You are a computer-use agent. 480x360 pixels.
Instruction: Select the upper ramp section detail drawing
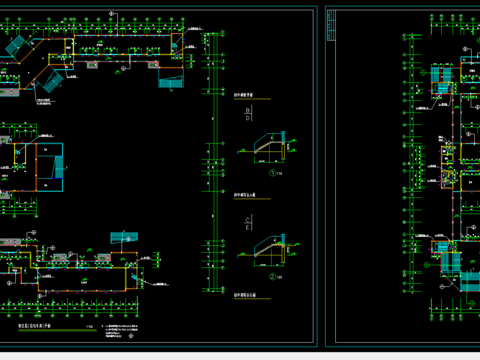267,147
